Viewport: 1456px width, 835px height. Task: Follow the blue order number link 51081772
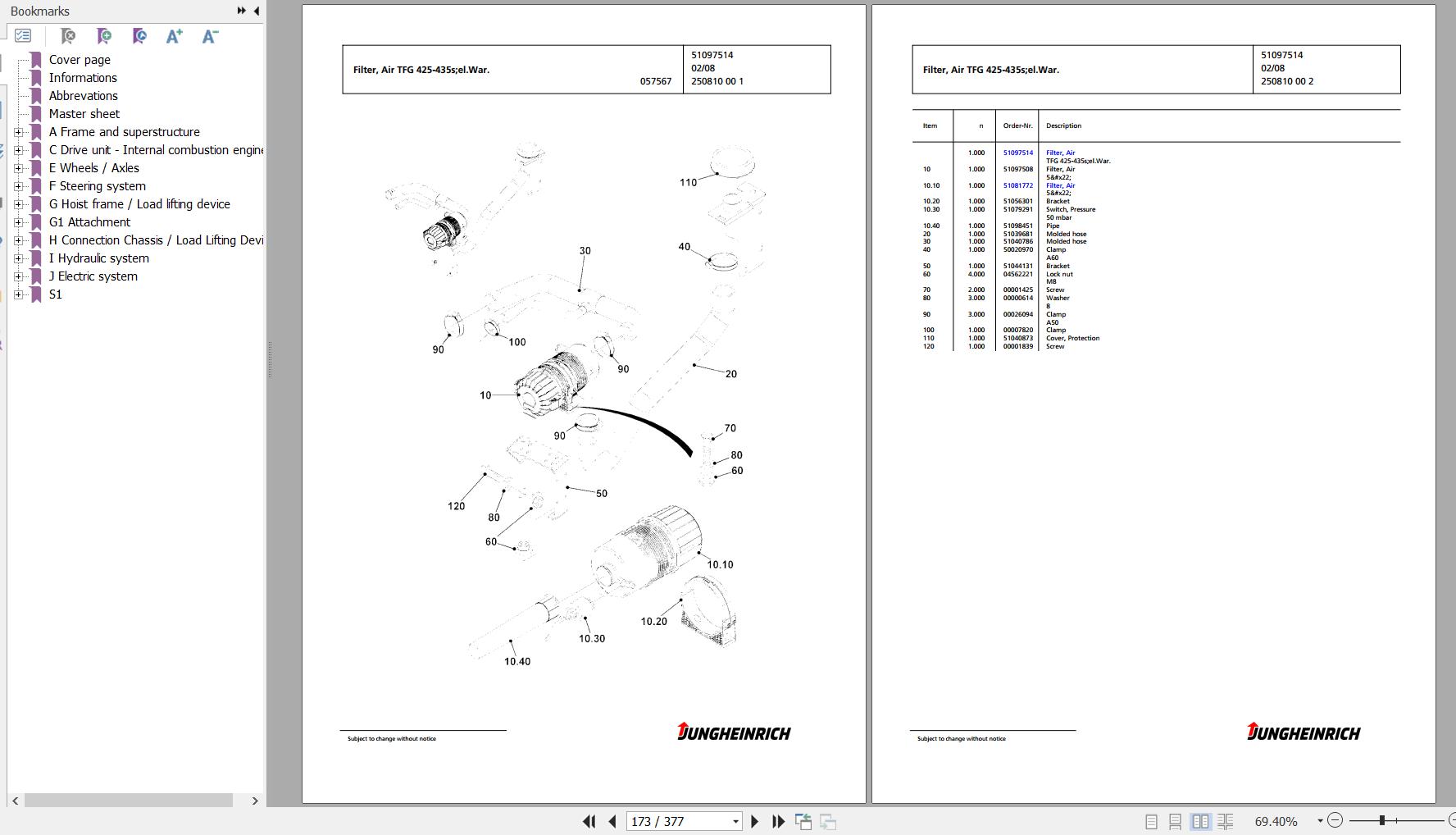pos(1018,185)
